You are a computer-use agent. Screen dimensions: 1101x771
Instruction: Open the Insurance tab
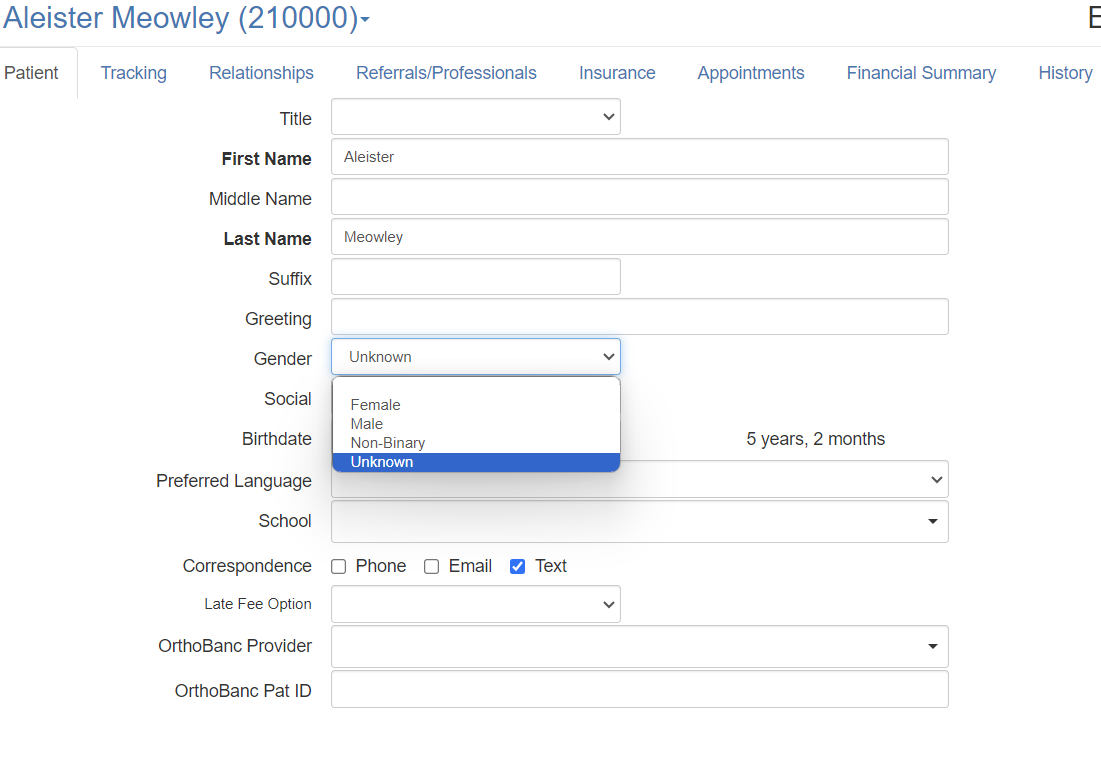[x=617, y=73]
